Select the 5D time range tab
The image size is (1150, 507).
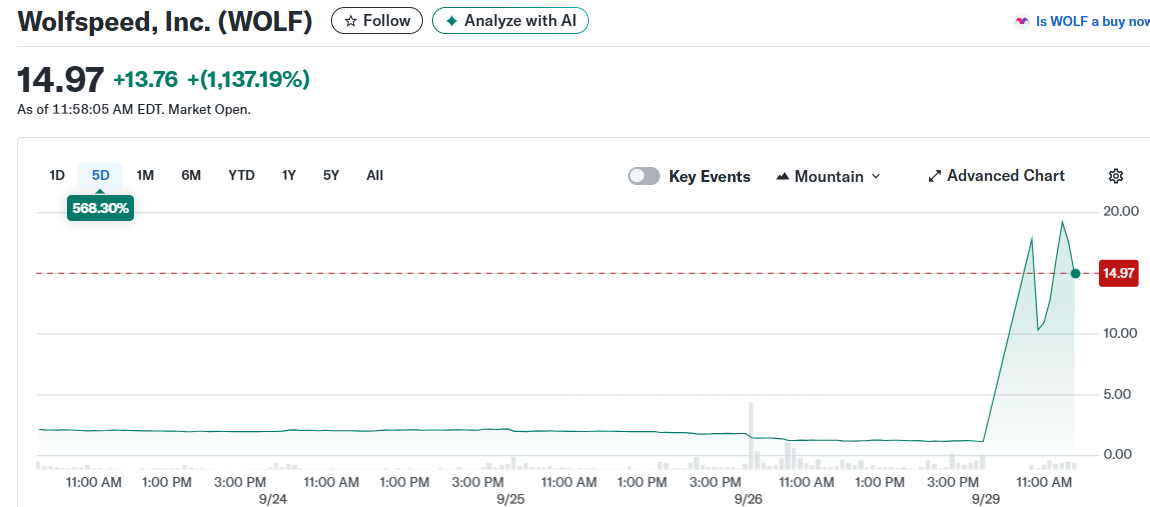coord(100,175)
